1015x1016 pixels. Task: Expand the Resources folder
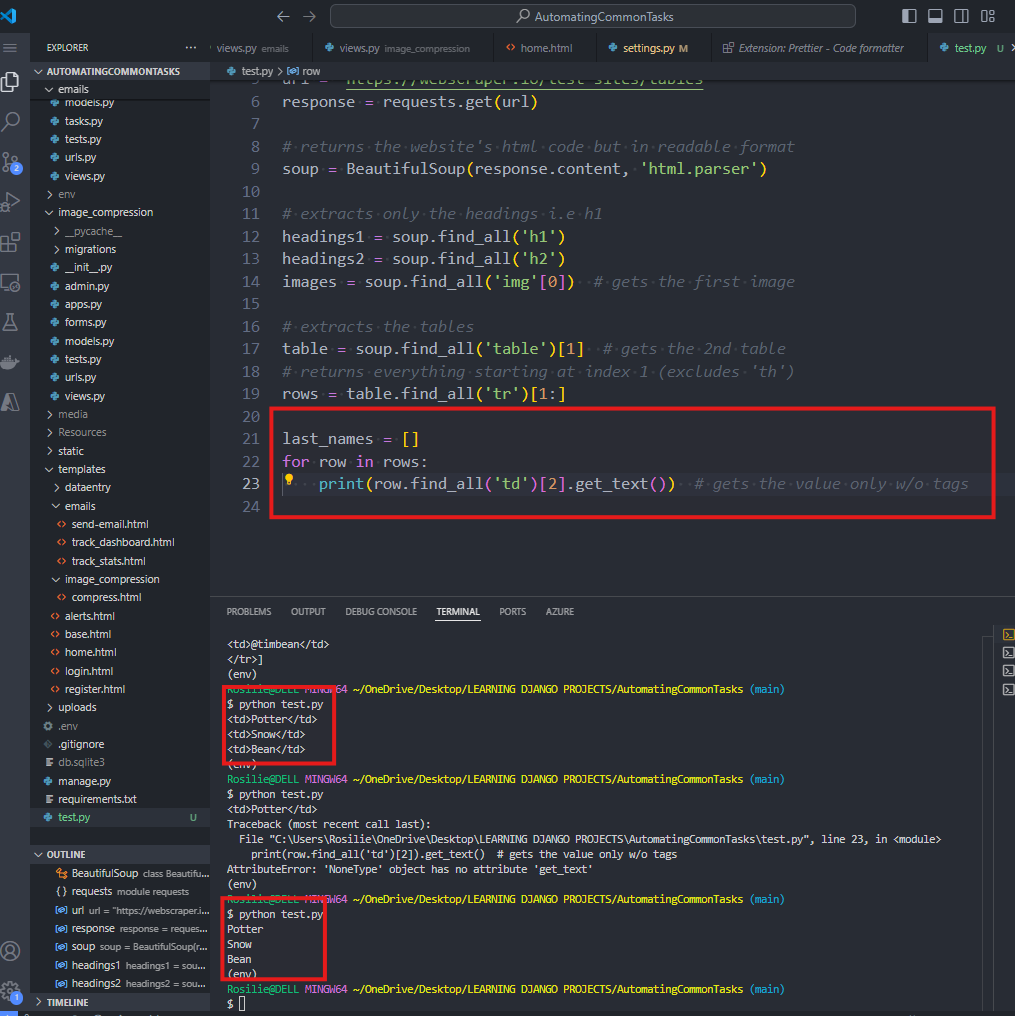tap(121, 432)
